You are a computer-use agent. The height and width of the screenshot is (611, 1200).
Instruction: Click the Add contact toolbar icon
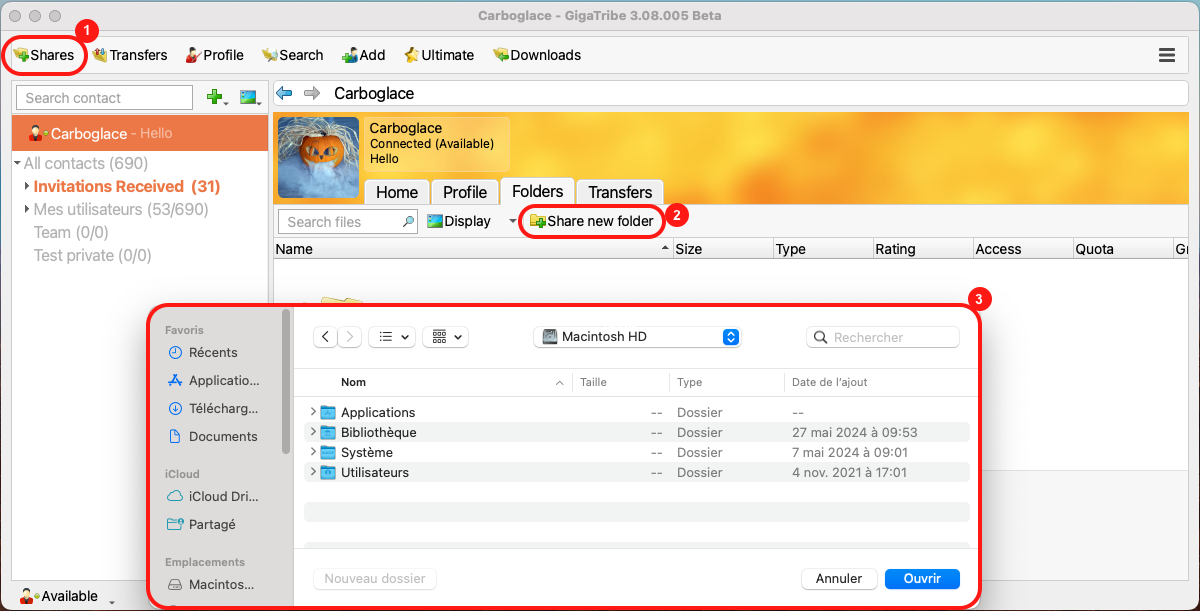click(363, 55)
